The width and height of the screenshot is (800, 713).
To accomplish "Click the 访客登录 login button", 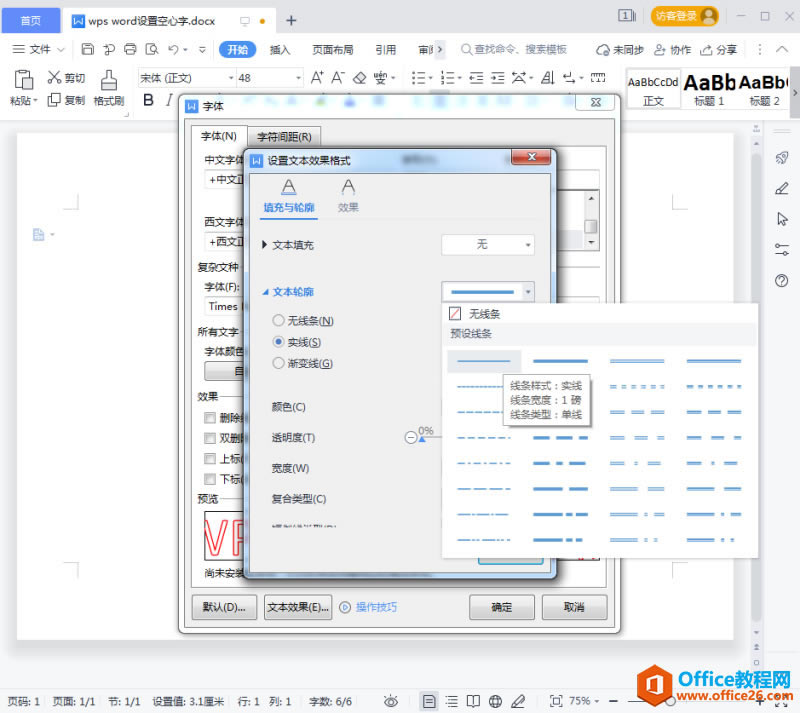I will click(685, 16).
